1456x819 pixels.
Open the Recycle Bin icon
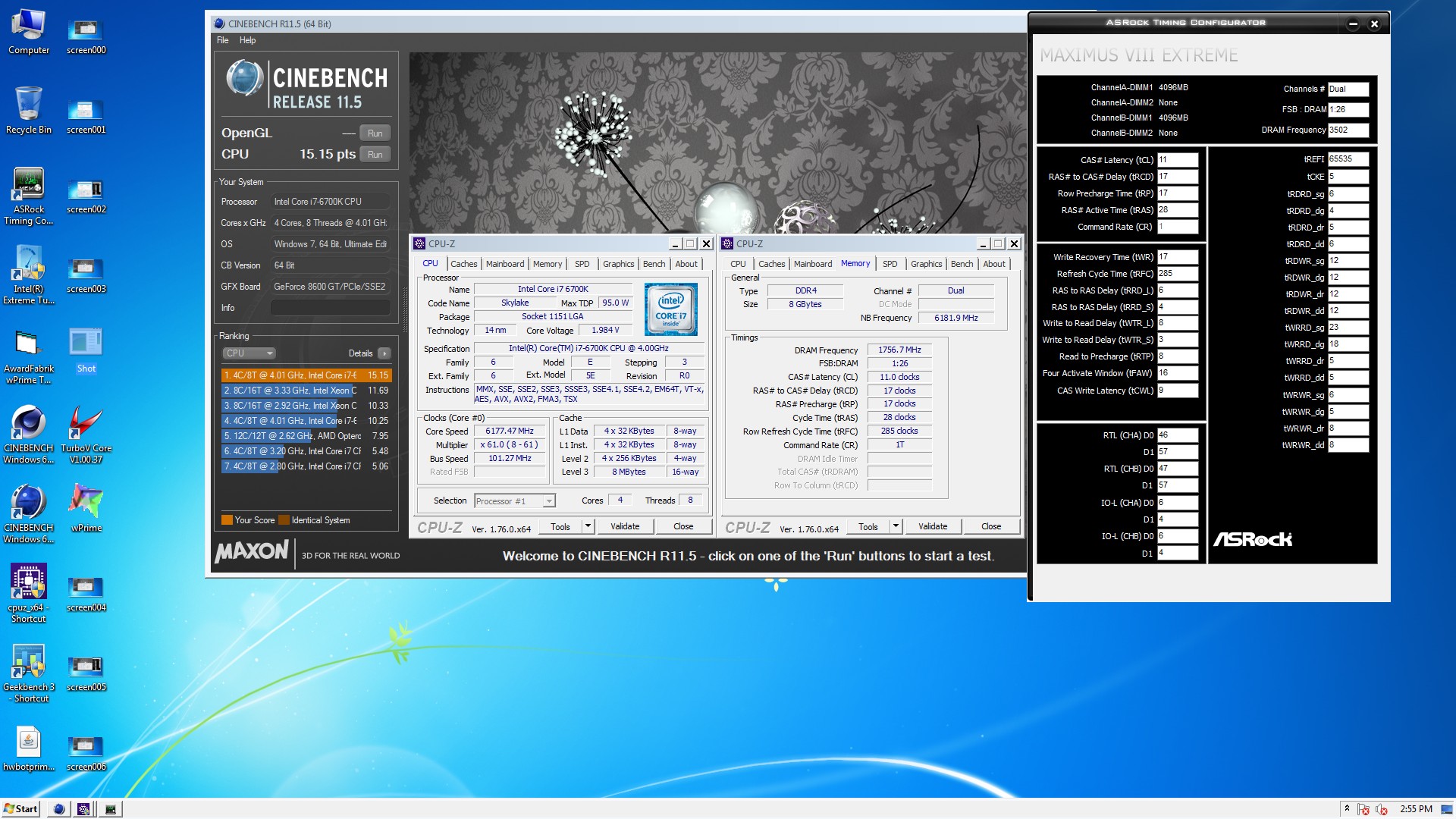[x=29, y=111]
